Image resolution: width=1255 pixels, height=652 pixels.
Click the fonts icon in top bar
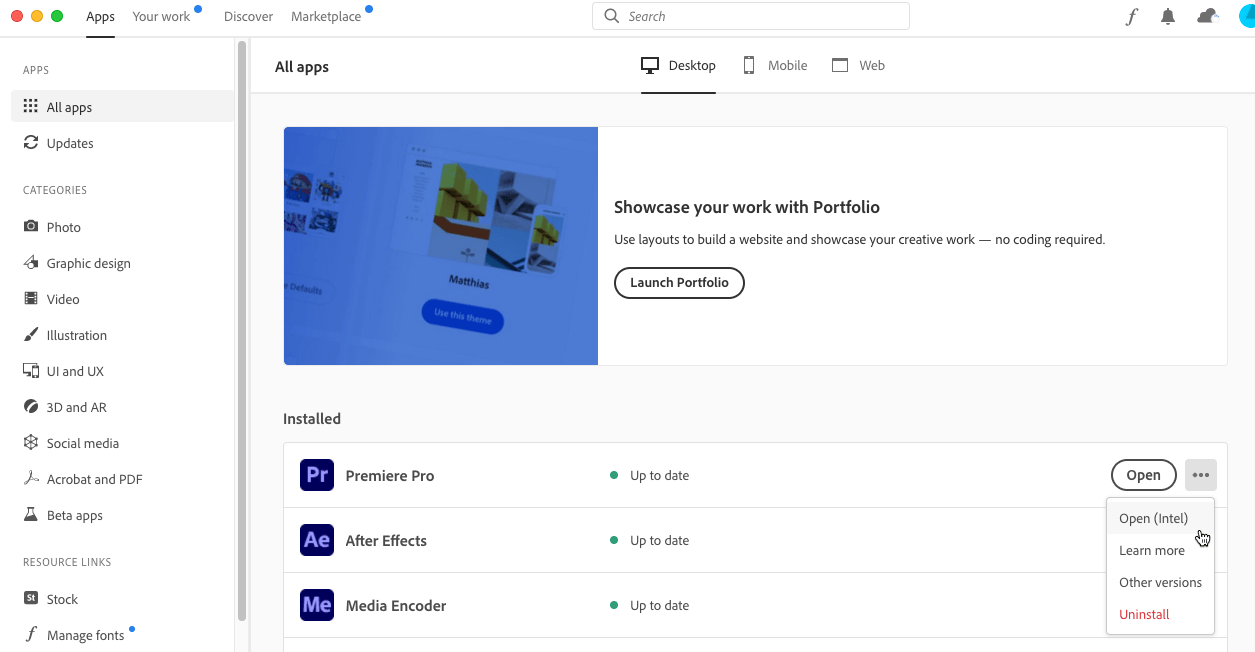tap(1132, 17)
